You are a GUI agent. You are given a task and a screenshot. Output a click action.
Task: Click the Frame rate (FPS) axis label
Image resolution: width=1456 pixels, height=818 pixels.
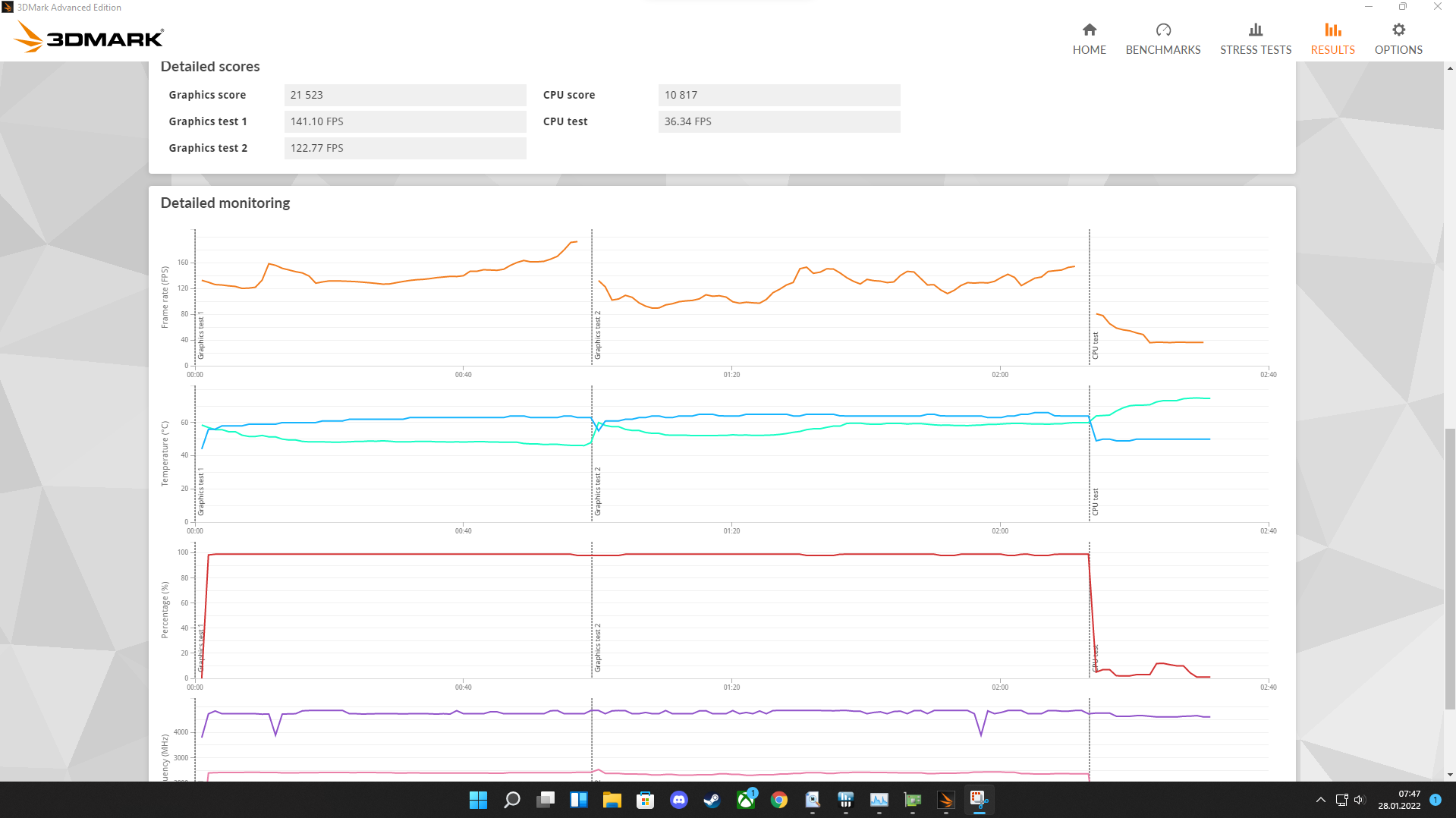[165, 297]
